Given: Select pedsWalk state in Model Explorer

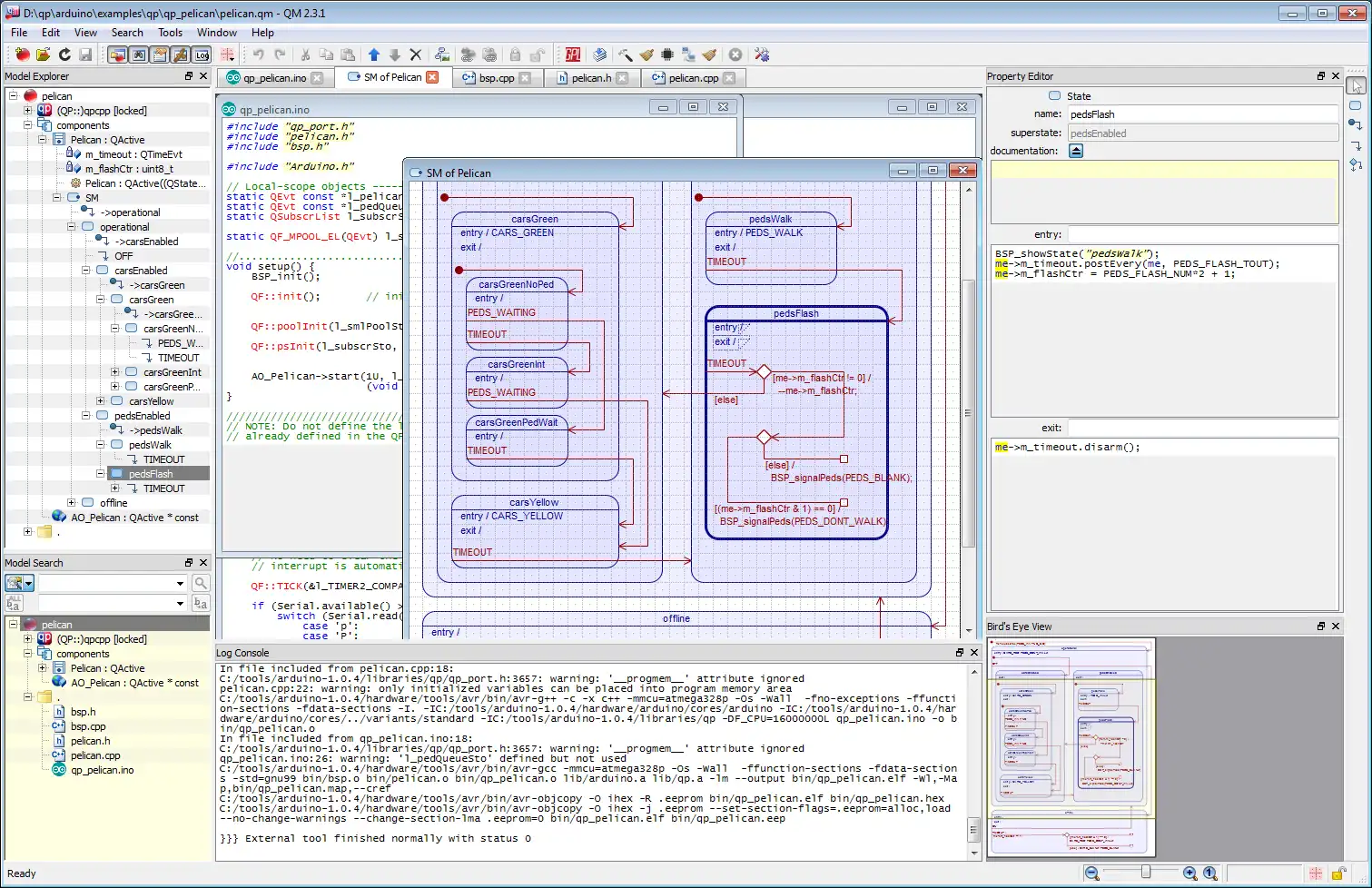Looking at the screenshot, I should 150,445.
